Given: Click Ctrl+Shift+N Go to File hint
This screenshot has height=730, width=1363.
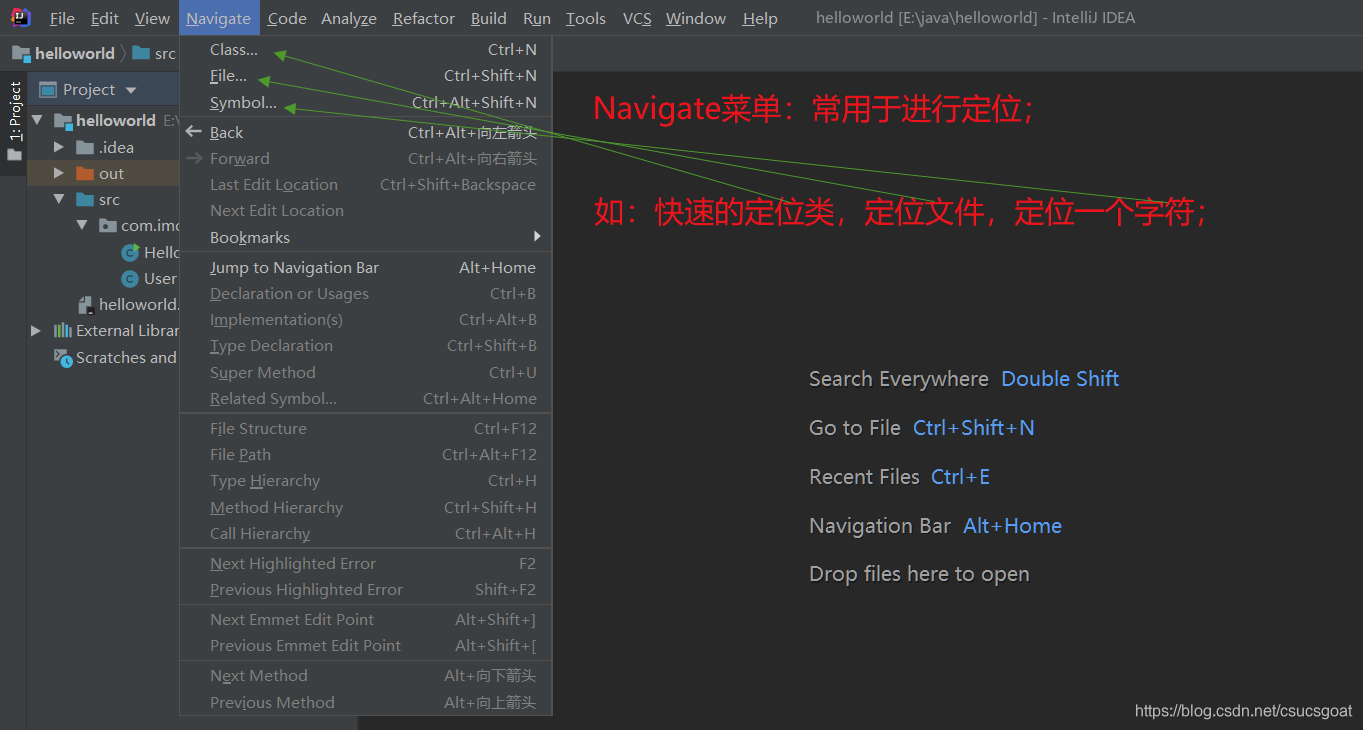Looking at the screenshot, I should coord(974,428).
